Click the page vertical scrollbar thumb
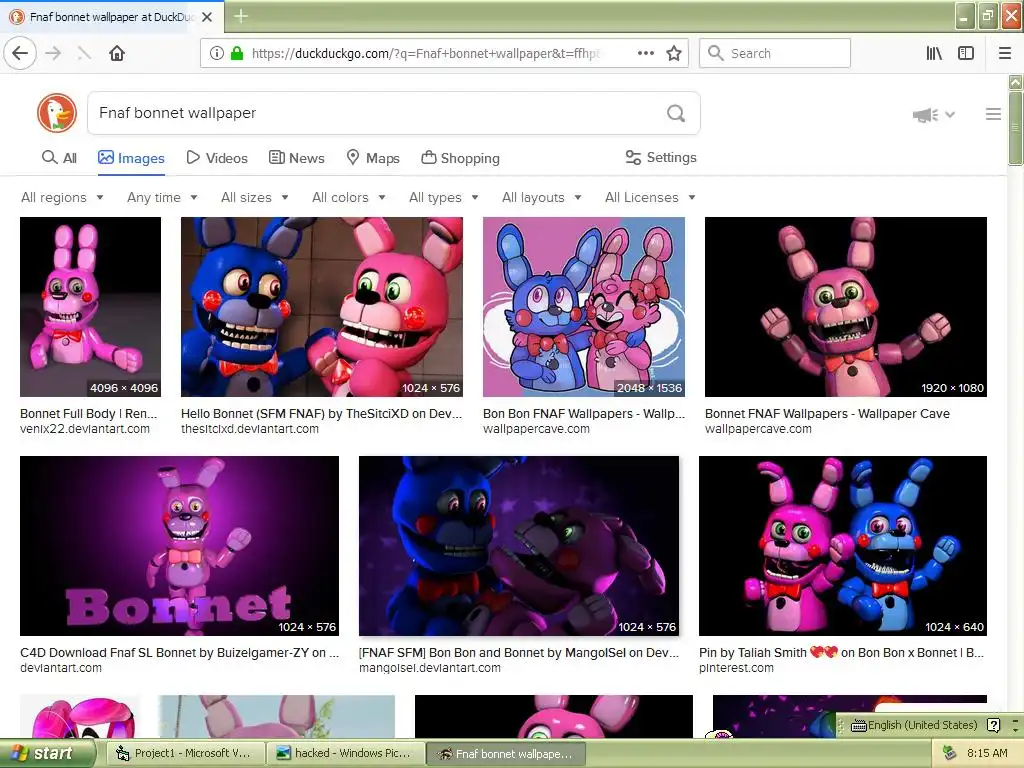The image size is (1024, 768). click(x=1015, y=128)
